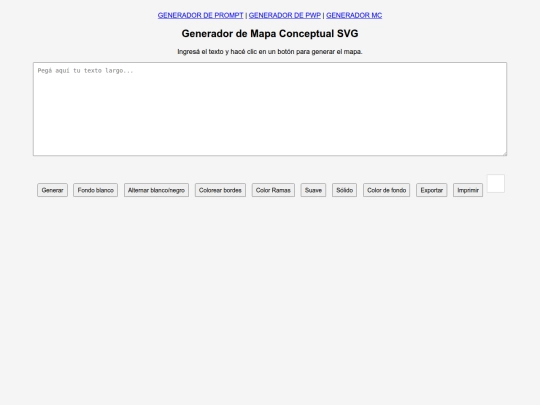Viewport: 540px width, 405px height.
Task: Choose the Color Ramas button
Action: click(273, 190)
